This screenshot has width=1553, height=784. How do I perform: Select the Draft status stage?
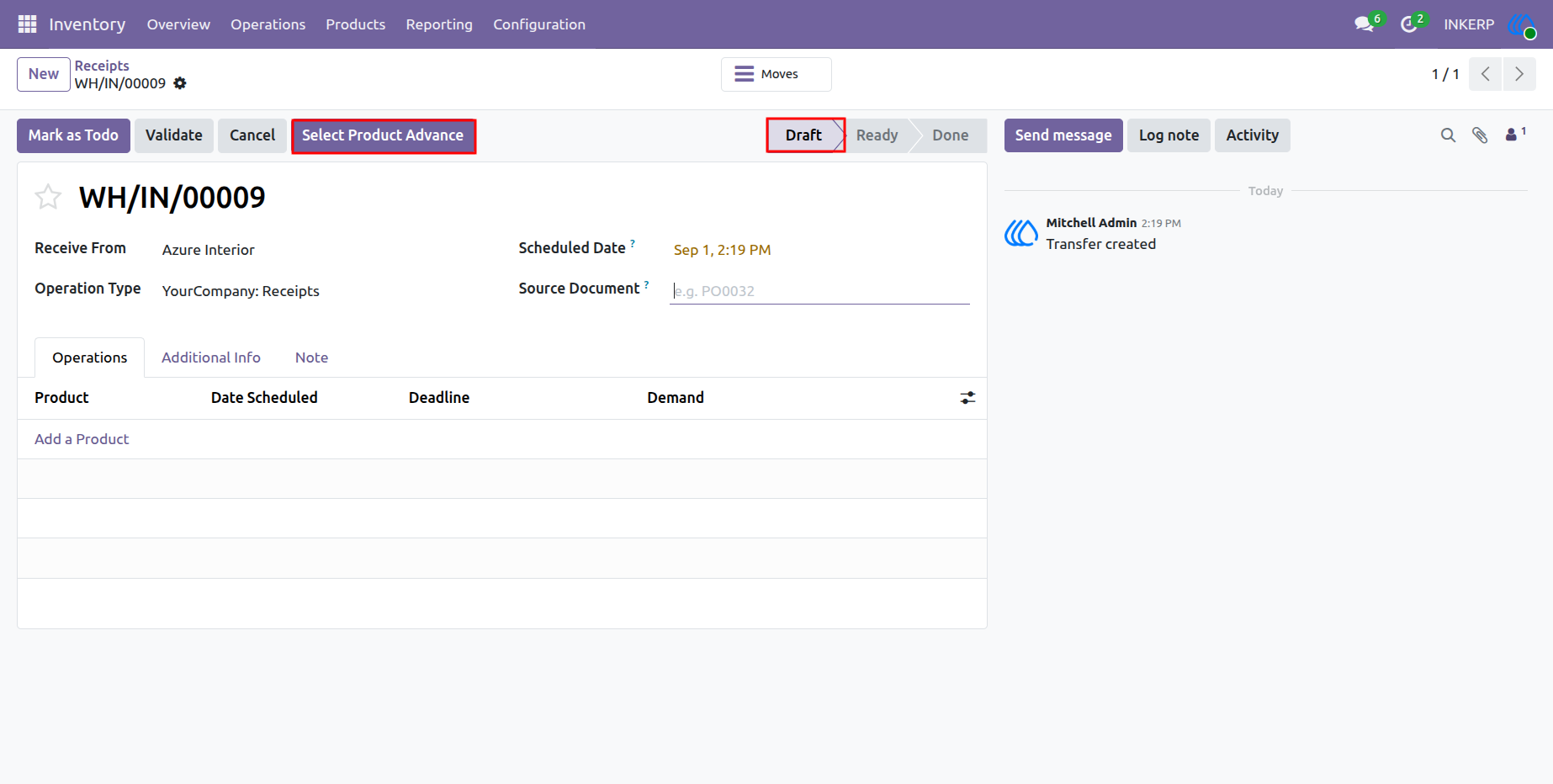pos(803,135)
